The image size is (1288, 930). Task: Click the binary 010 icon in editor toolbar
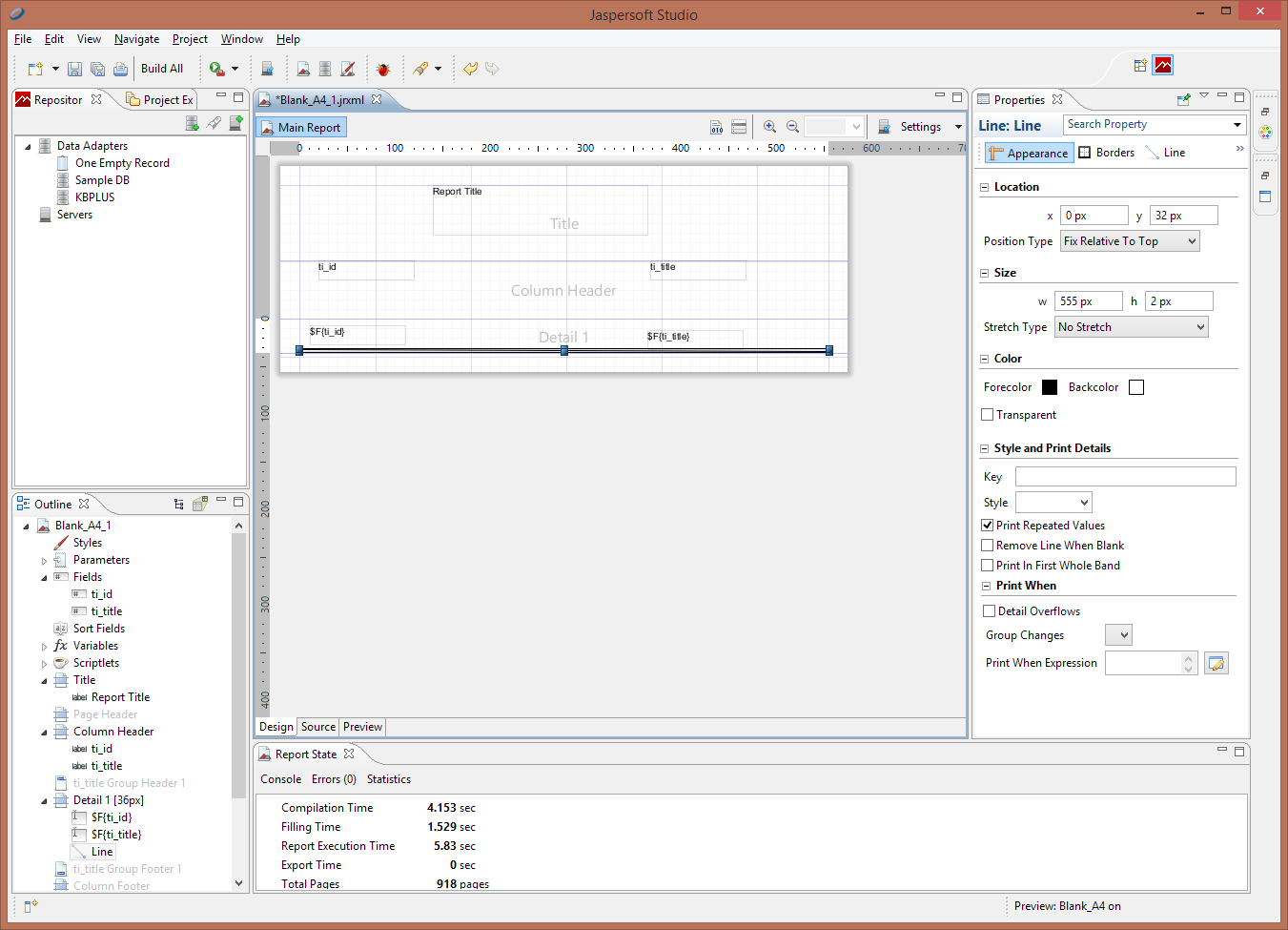point(717,127)
